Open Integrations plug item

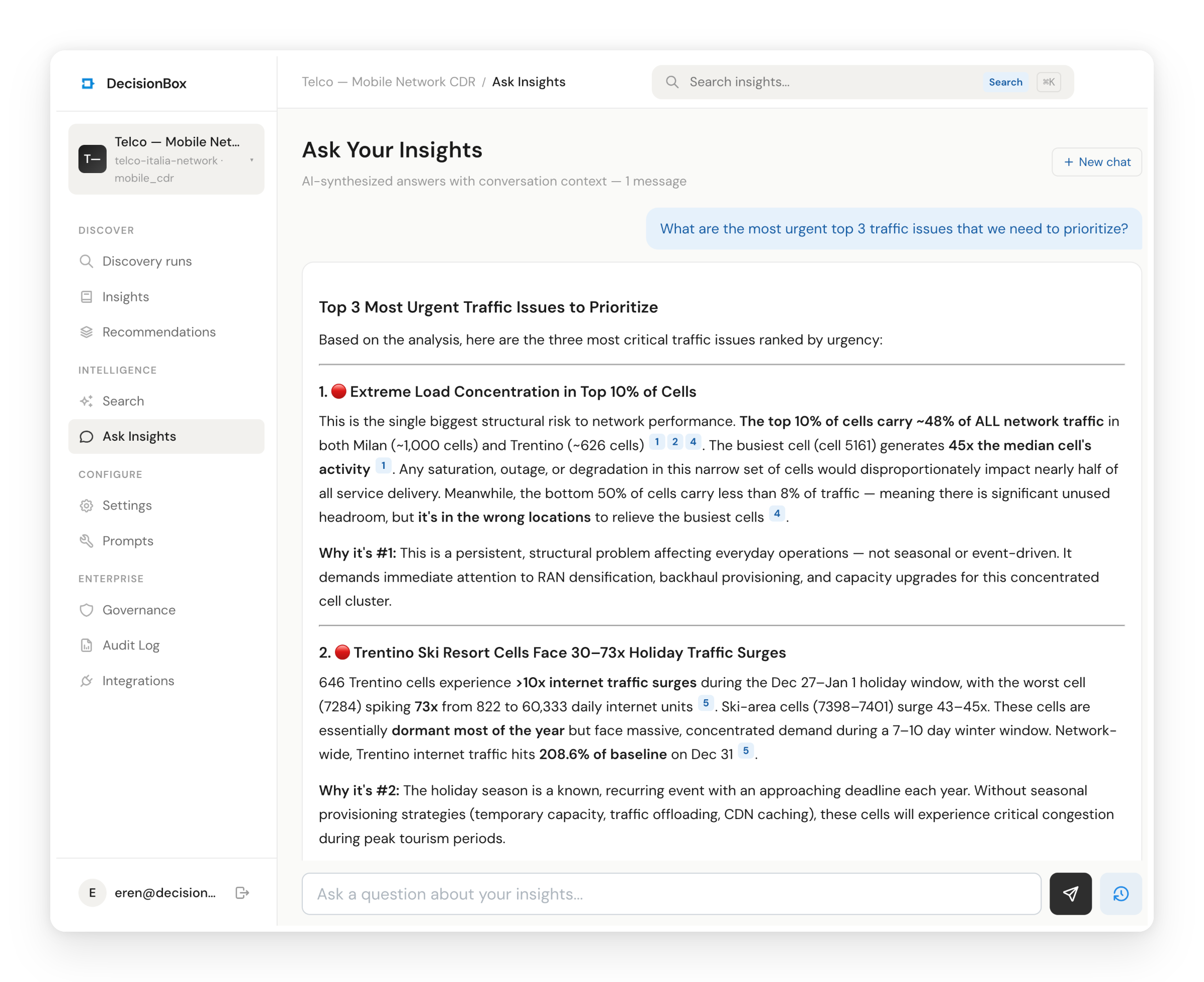[138, 681]
